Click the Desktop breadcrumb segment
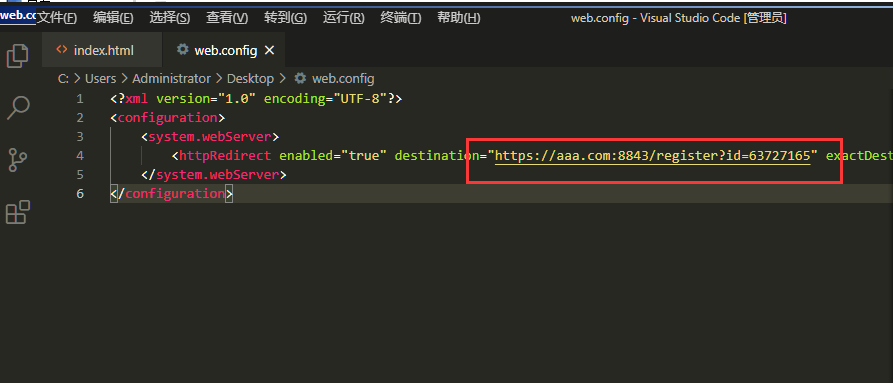 coord(251,79)
